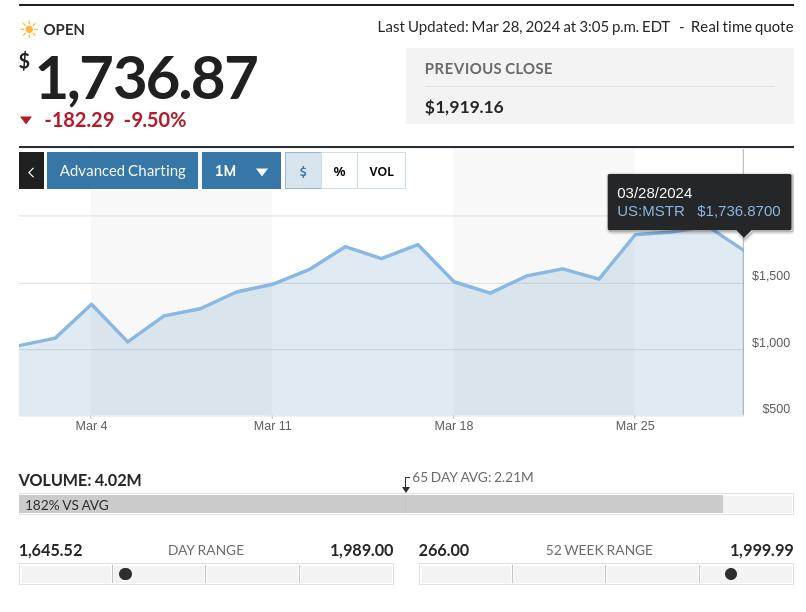
Task: Open Advanced Charting
Action: pyautogui.click(x=122, y=171)
